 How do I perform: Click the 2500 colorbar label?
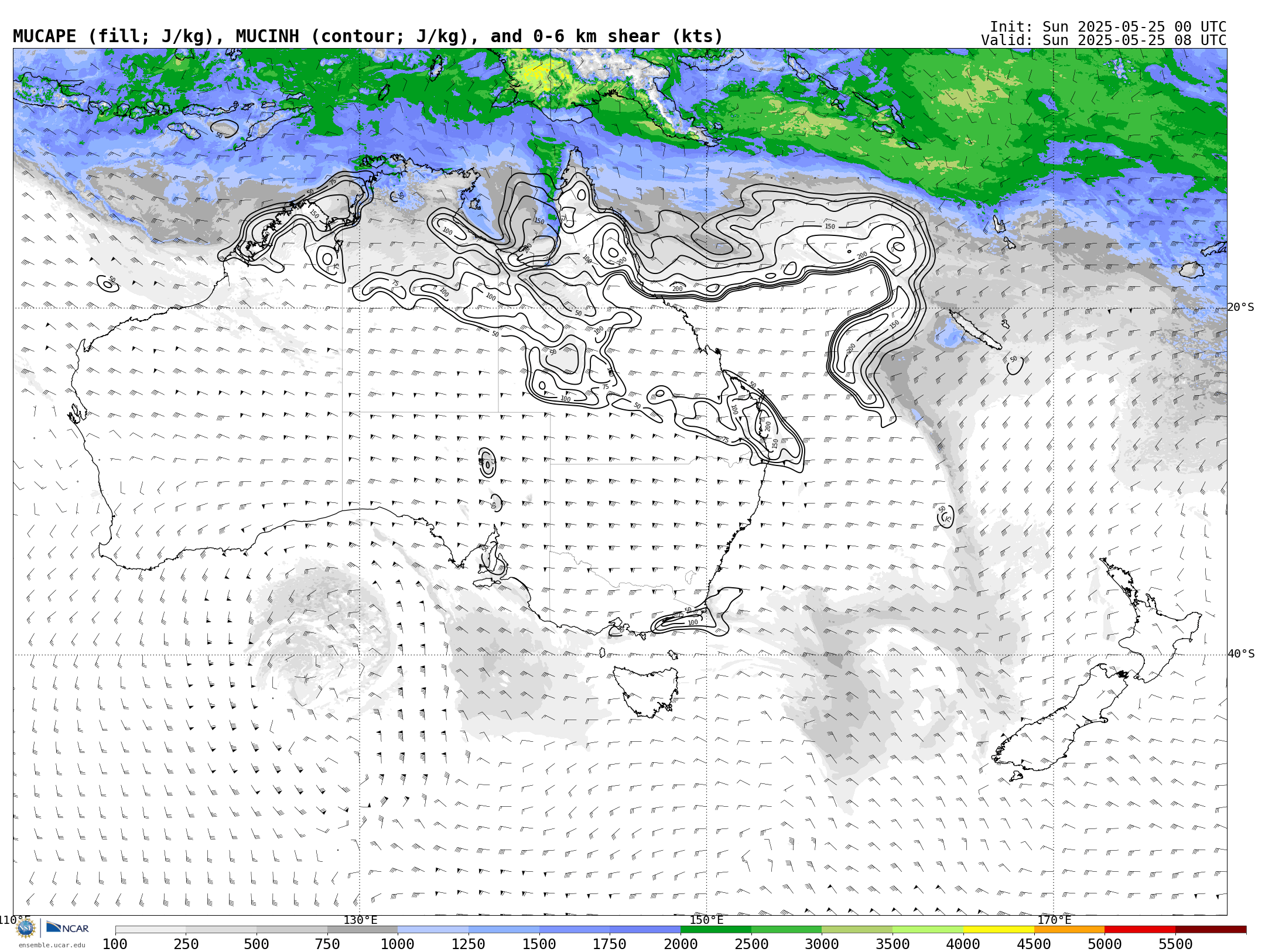tap(751, 944)
